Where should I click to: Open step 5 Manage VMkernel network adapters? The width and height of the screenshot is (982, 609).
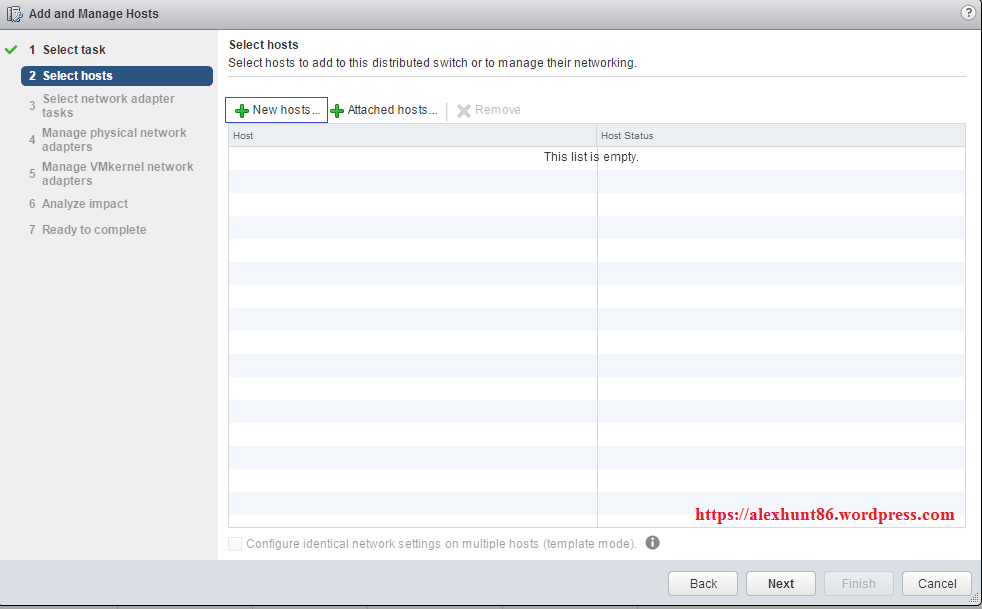click(111, 173)
